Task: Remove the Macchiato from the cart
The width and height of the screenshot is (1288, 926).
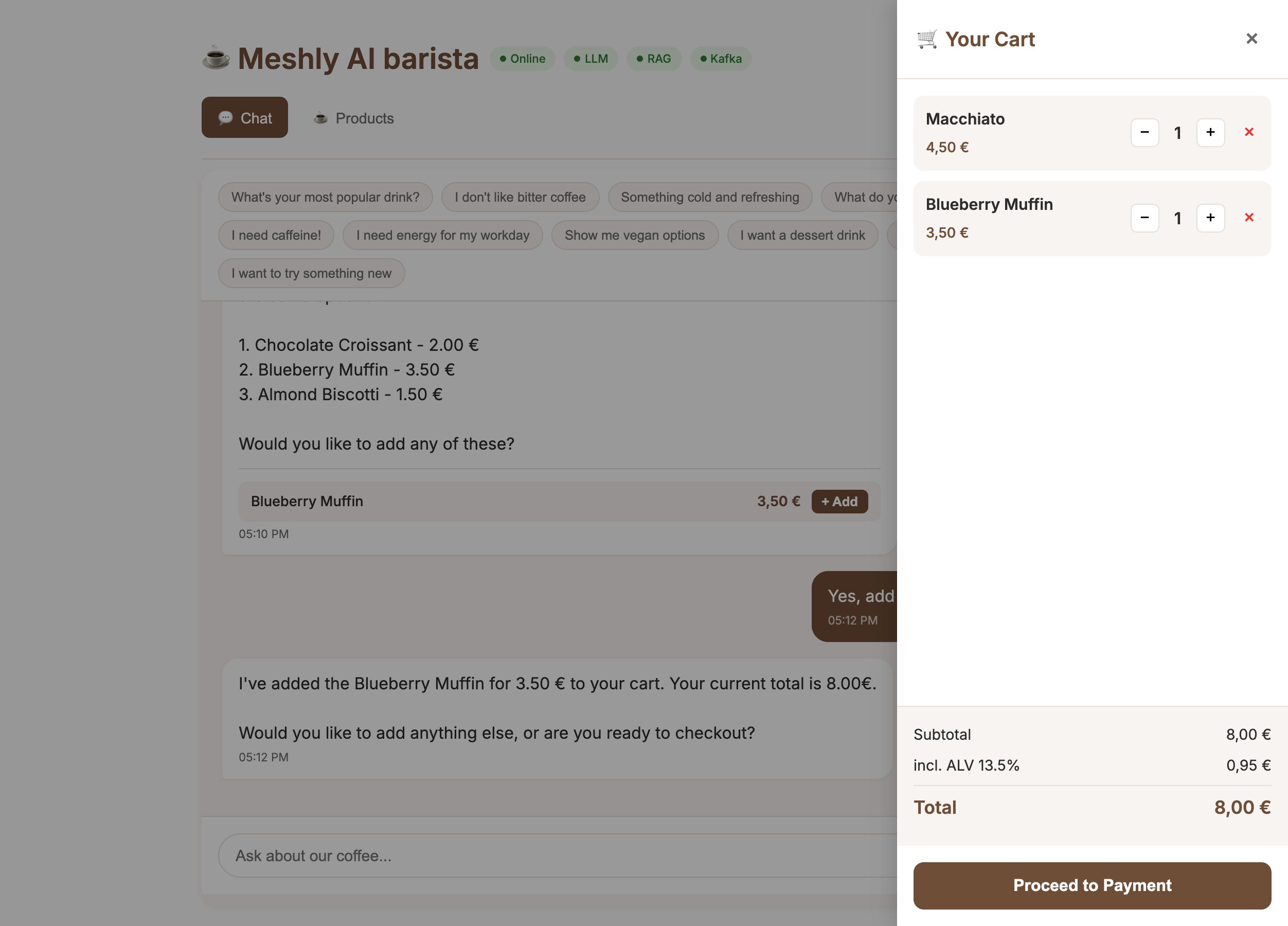Action: (x=1249, y=132)
